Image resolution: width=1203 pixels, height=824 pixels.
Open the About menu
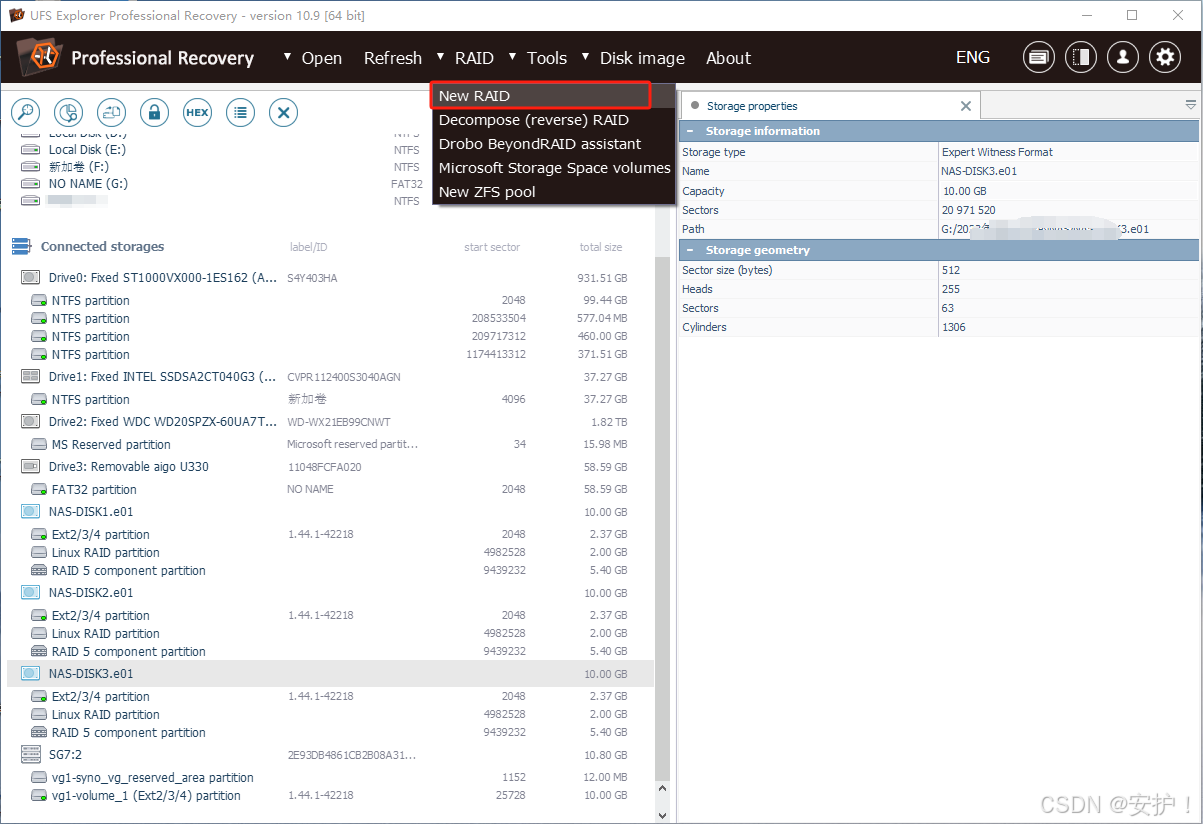point(728,58)
